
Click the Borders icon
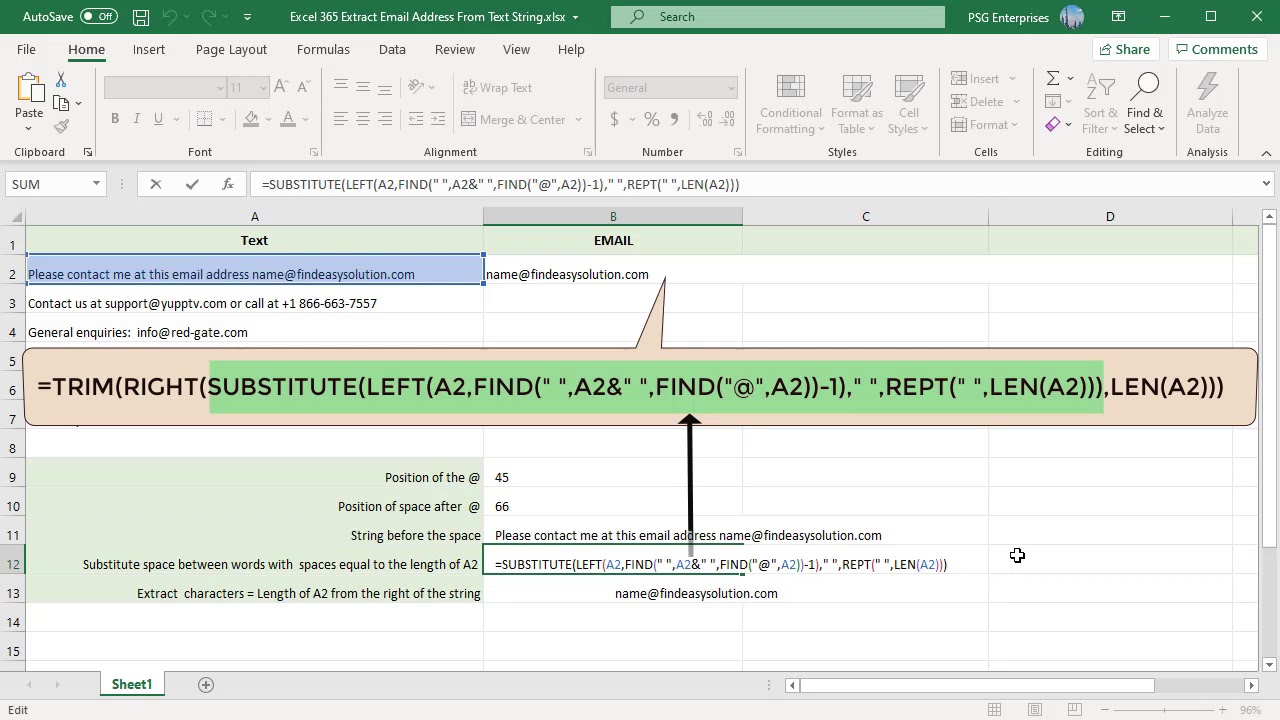[x=205, y=119]
